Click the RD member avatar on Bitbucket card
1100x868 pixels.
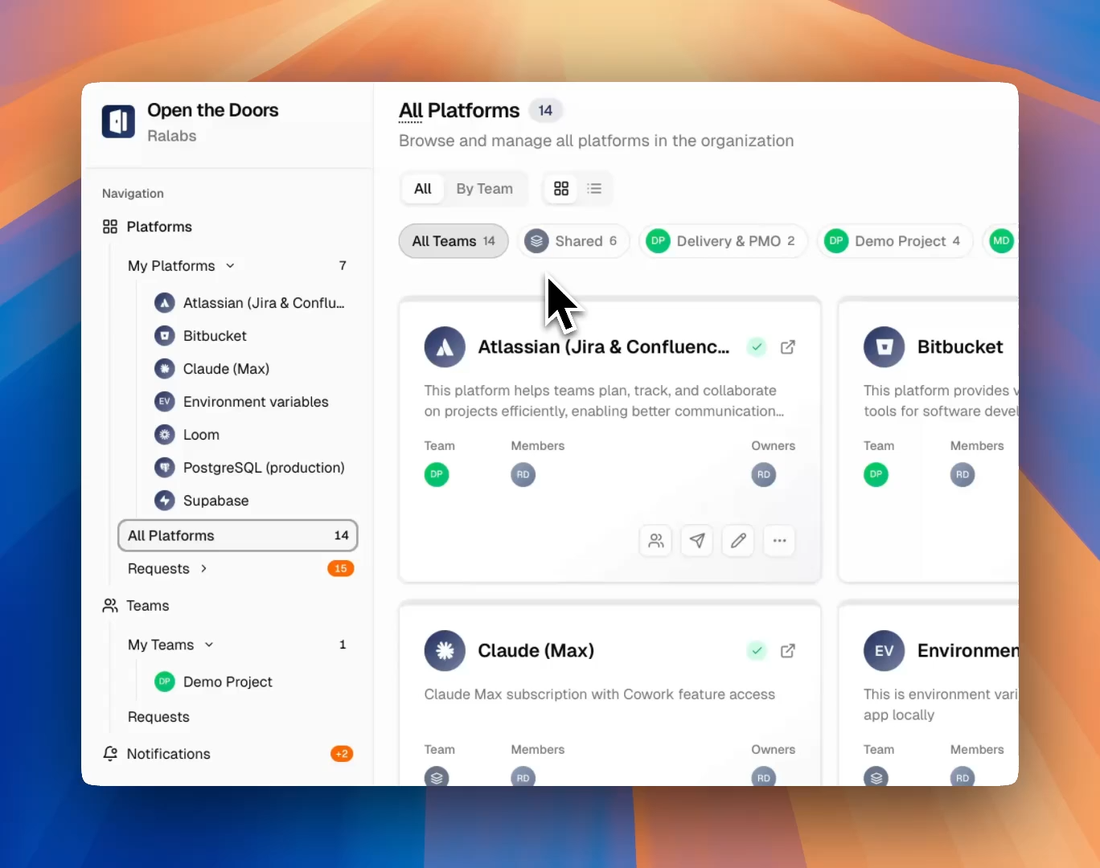(x=962, y=474)
